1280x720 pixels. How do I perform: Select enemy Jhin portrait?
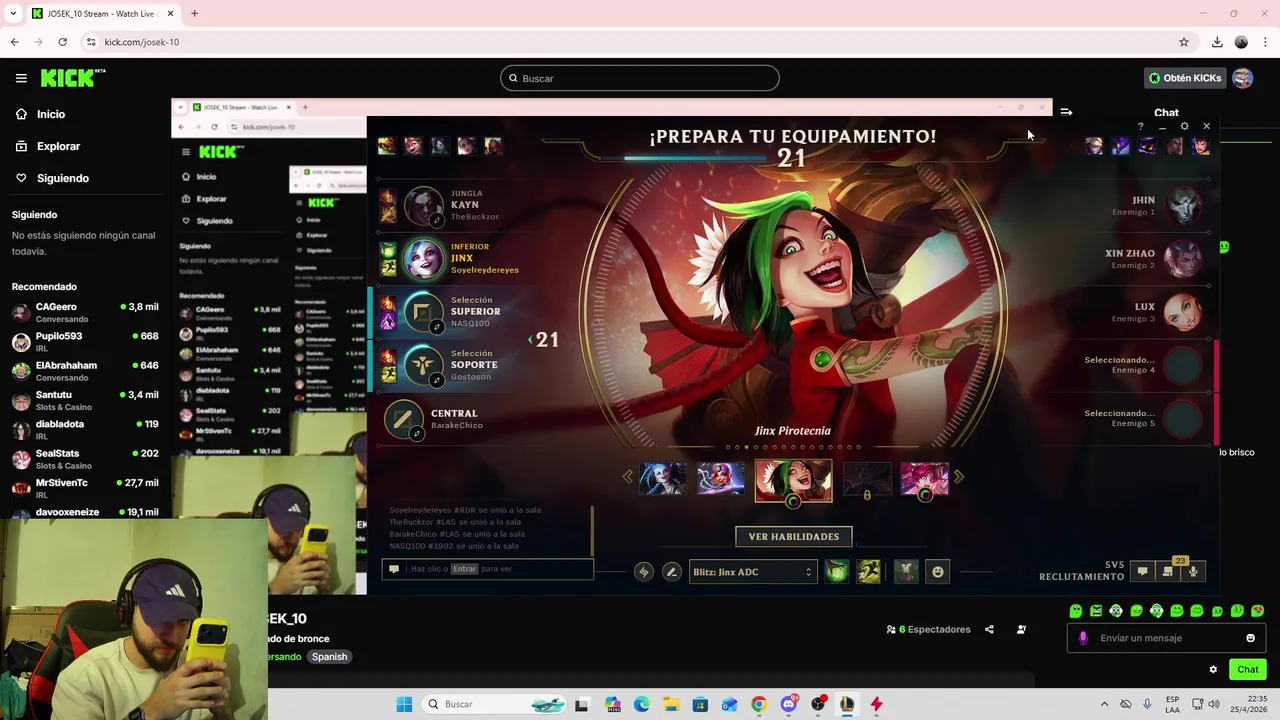click(x=1183, y=206)
